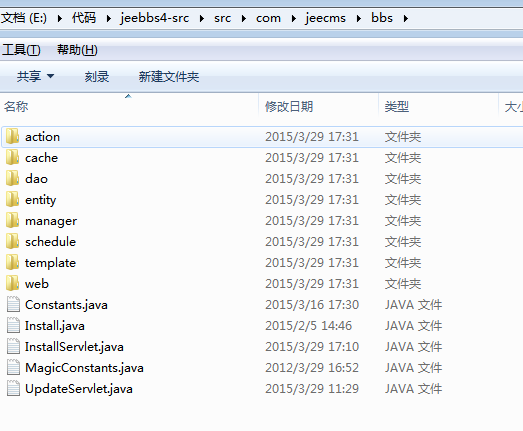Select the dao folder icon
Viewport: 523px width, 431px height.
point(13,178)
